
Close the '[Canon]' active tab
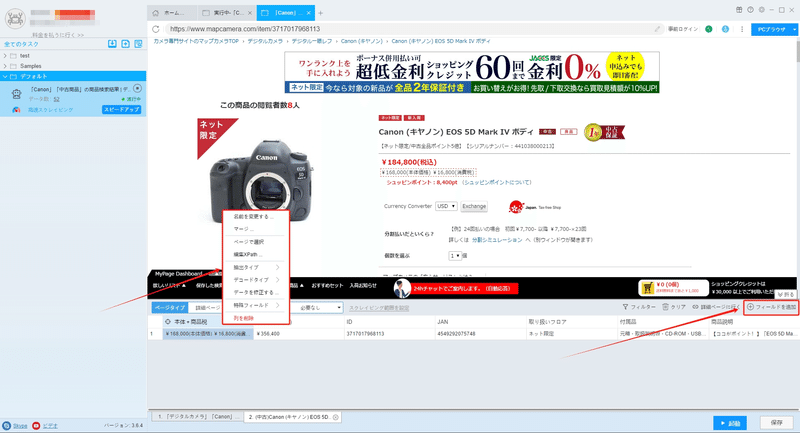pos(309,13)
